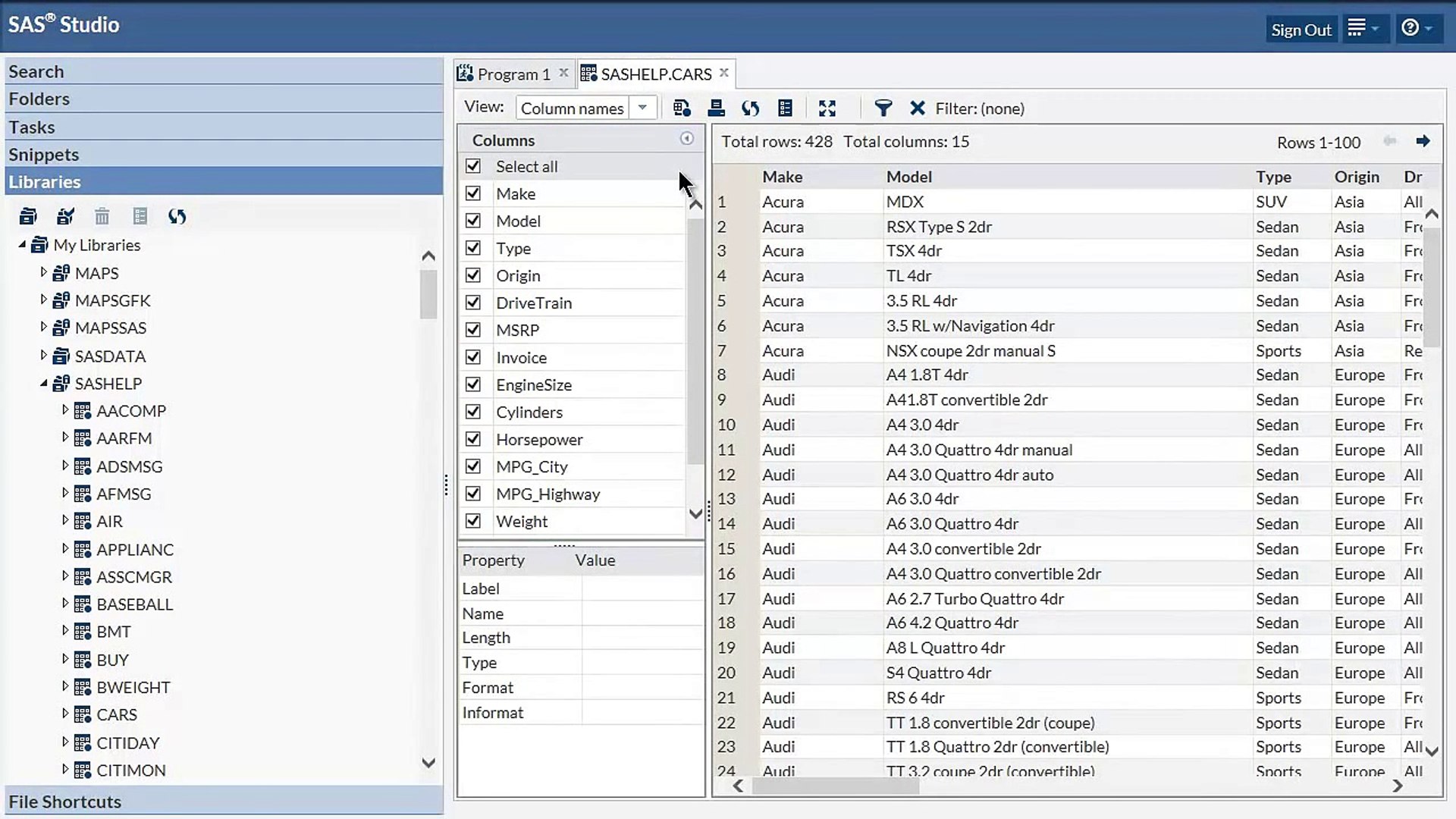Click the export table icon
The image size is (1456, 819).
coord(716,108)
